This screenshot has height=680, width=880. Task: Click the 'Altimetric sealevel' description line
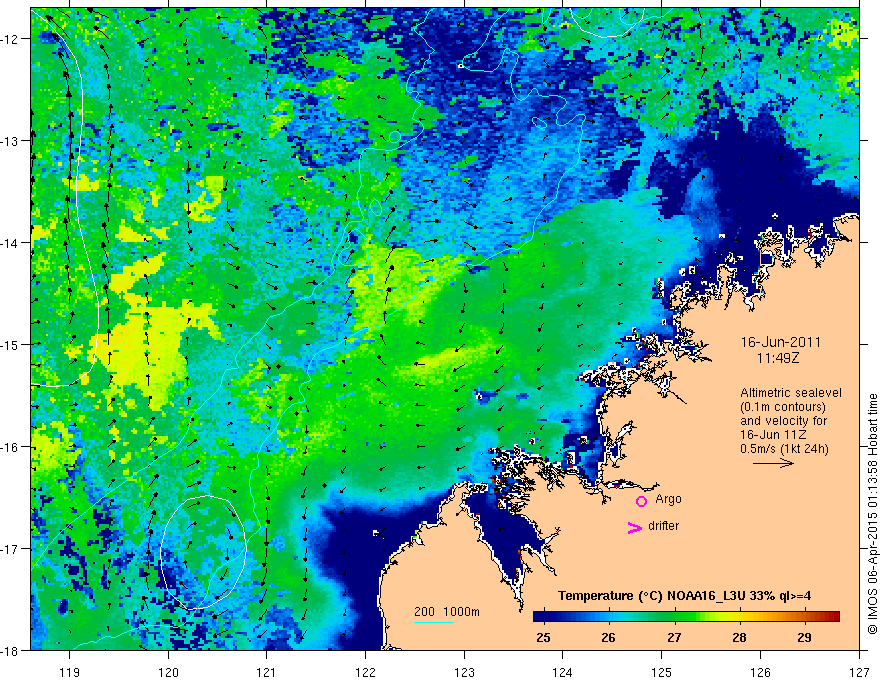pos(791,393)
